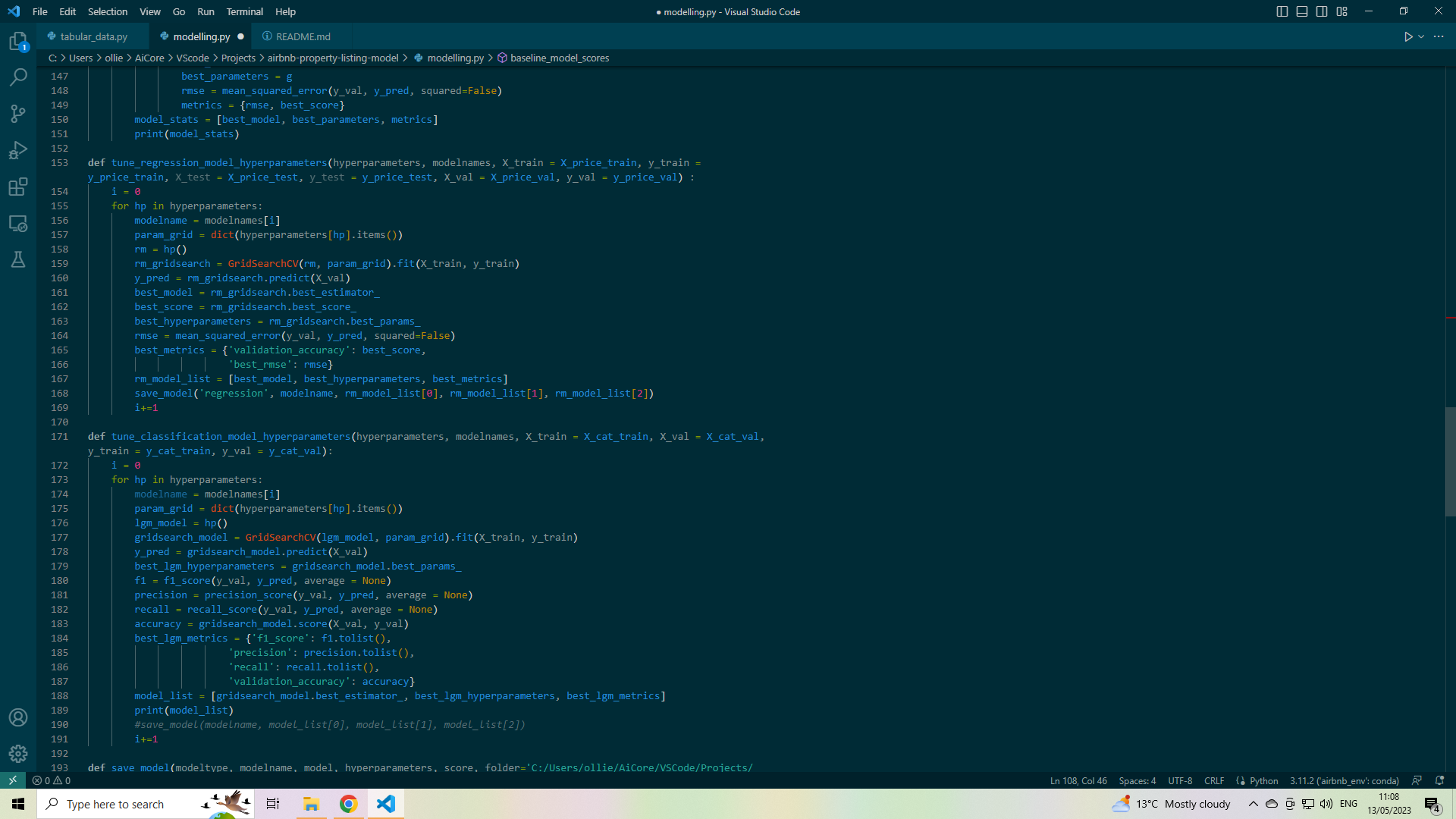This screenshot has width=1456, height=819.
Task: Toggle the secondary sidebar visibility
Action: pyautogui.click(x=1322, y=11)
